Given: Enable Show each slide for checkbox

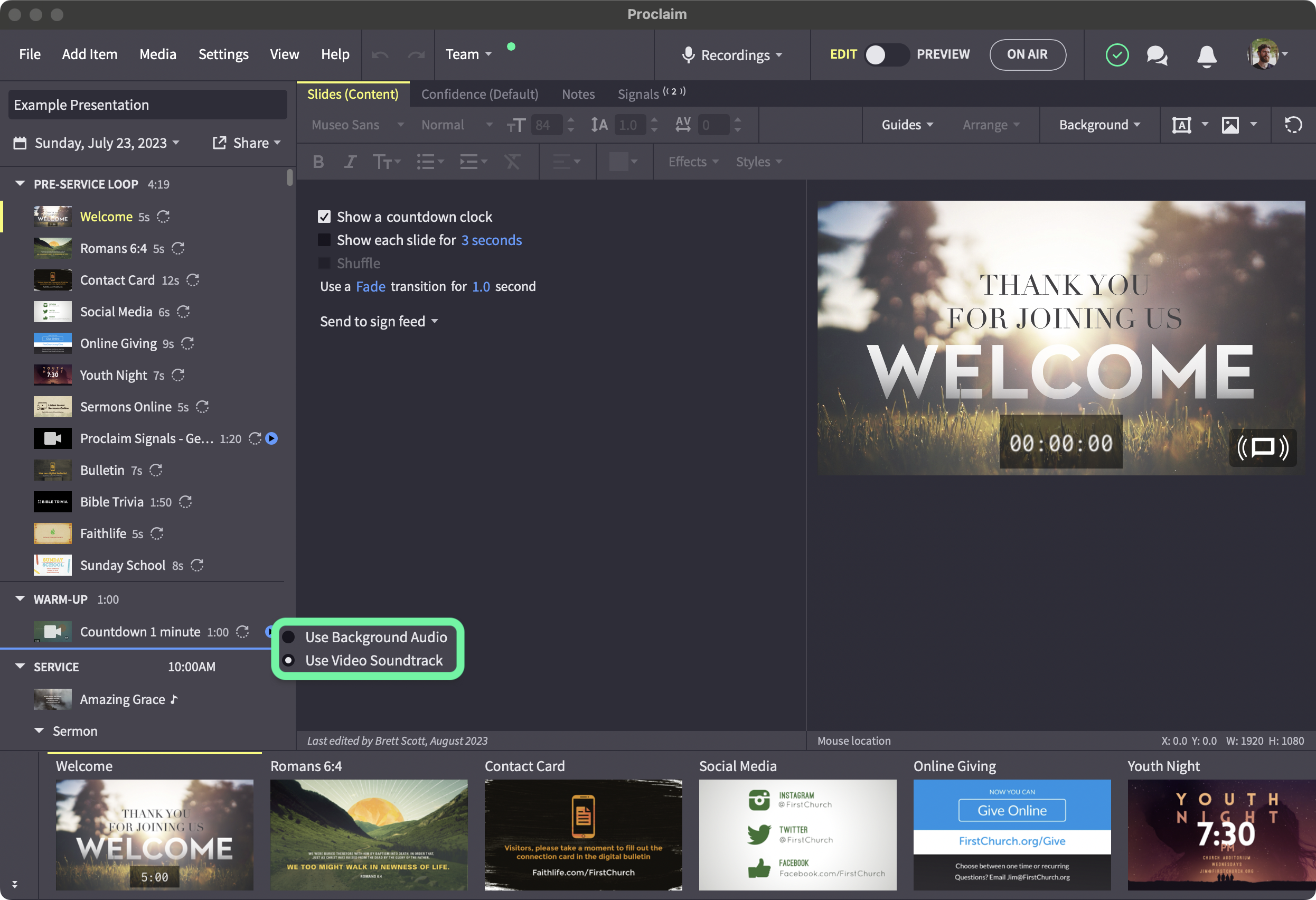Looking at the screenshot, I should click(x=324, y=240).
